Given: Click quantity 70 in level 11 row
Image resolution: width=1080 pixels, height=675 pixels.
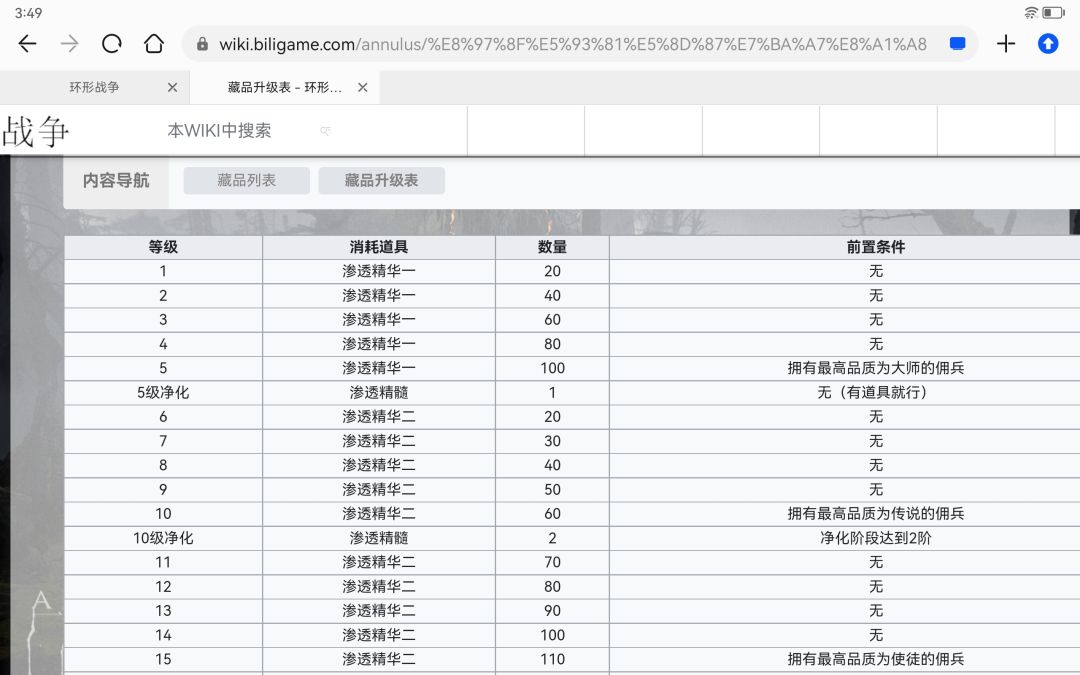Looking at the screenshot, I should (552, 562).
